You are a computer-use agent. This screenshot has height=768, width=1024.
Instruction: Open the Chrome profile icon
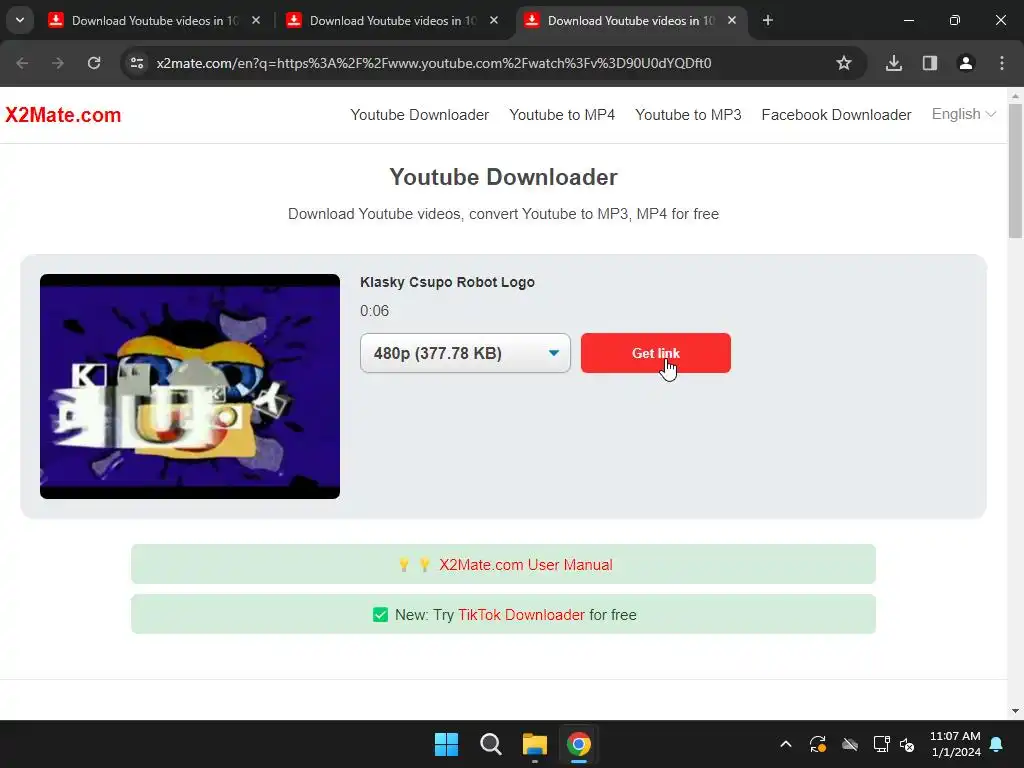pos(966,63)
